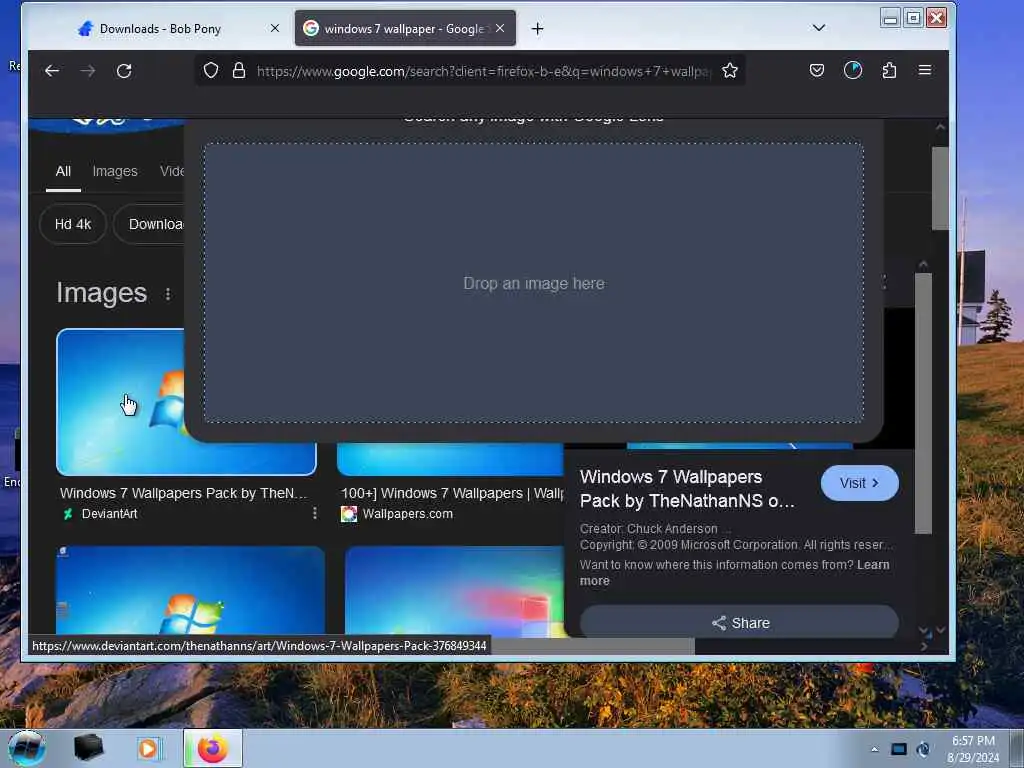The width and height of the screenshot is (1024, 768).
Task: Open the colorful blurred Windows wallpaper thumbnail
Action: click(455, 591)
